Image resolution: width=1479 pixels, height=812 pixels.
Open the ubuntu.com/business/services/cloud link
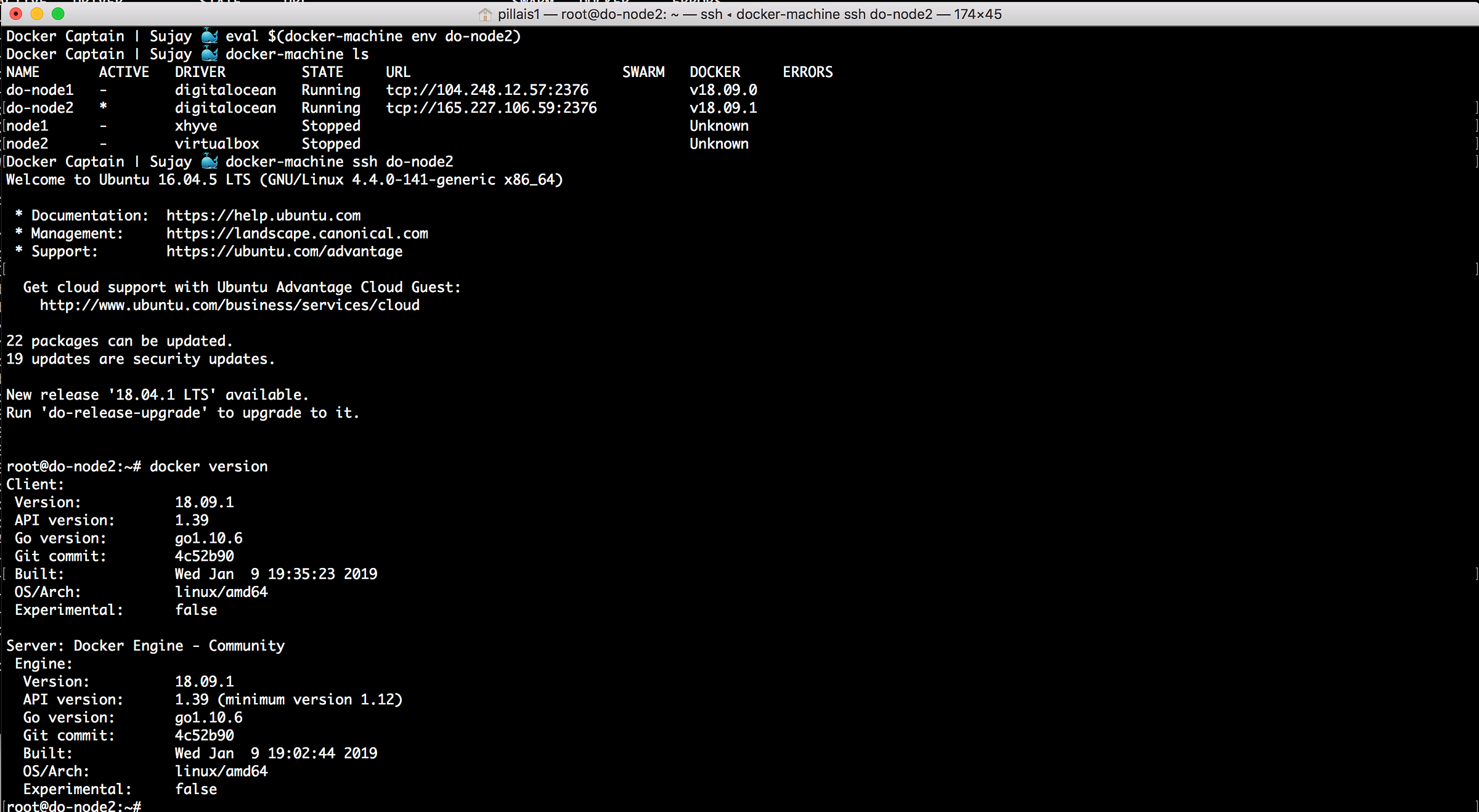[230, 305]
